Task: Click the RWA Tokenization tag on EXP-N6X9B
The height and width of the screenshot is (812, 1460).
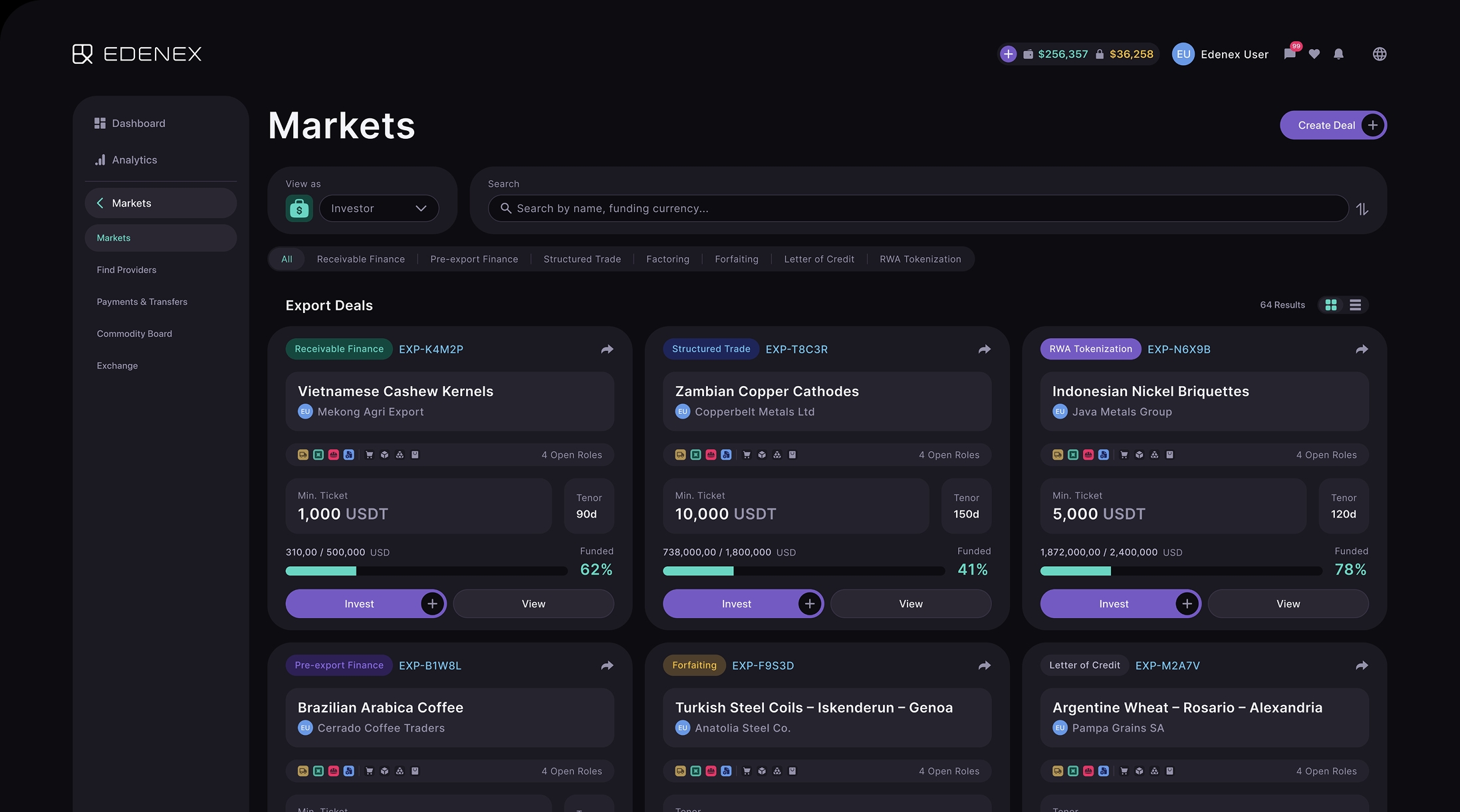Action: pos(1090,349)
